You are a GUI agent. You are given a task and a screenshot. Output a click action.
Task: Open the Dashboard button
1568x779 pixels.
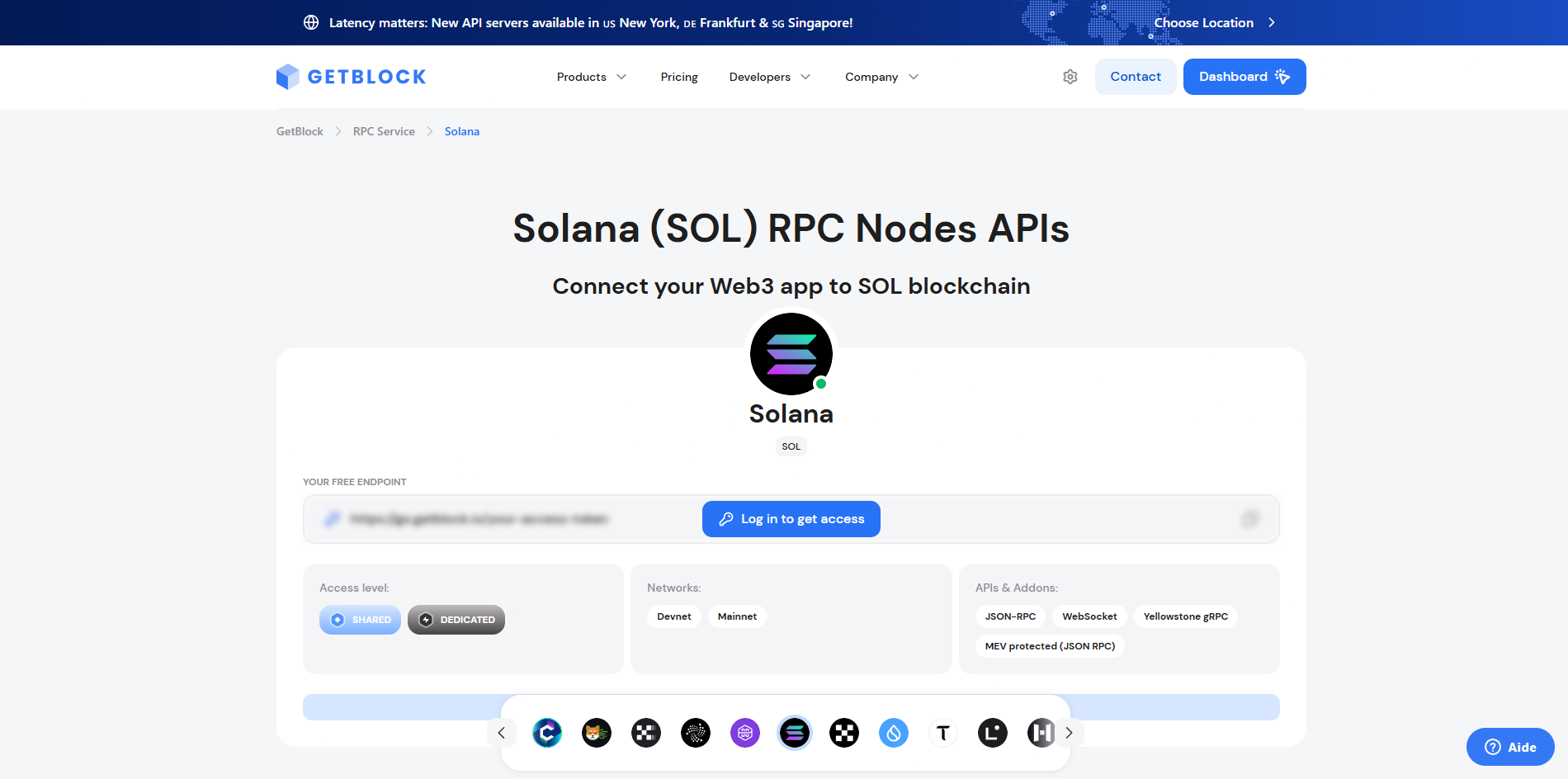point(1244,76)
